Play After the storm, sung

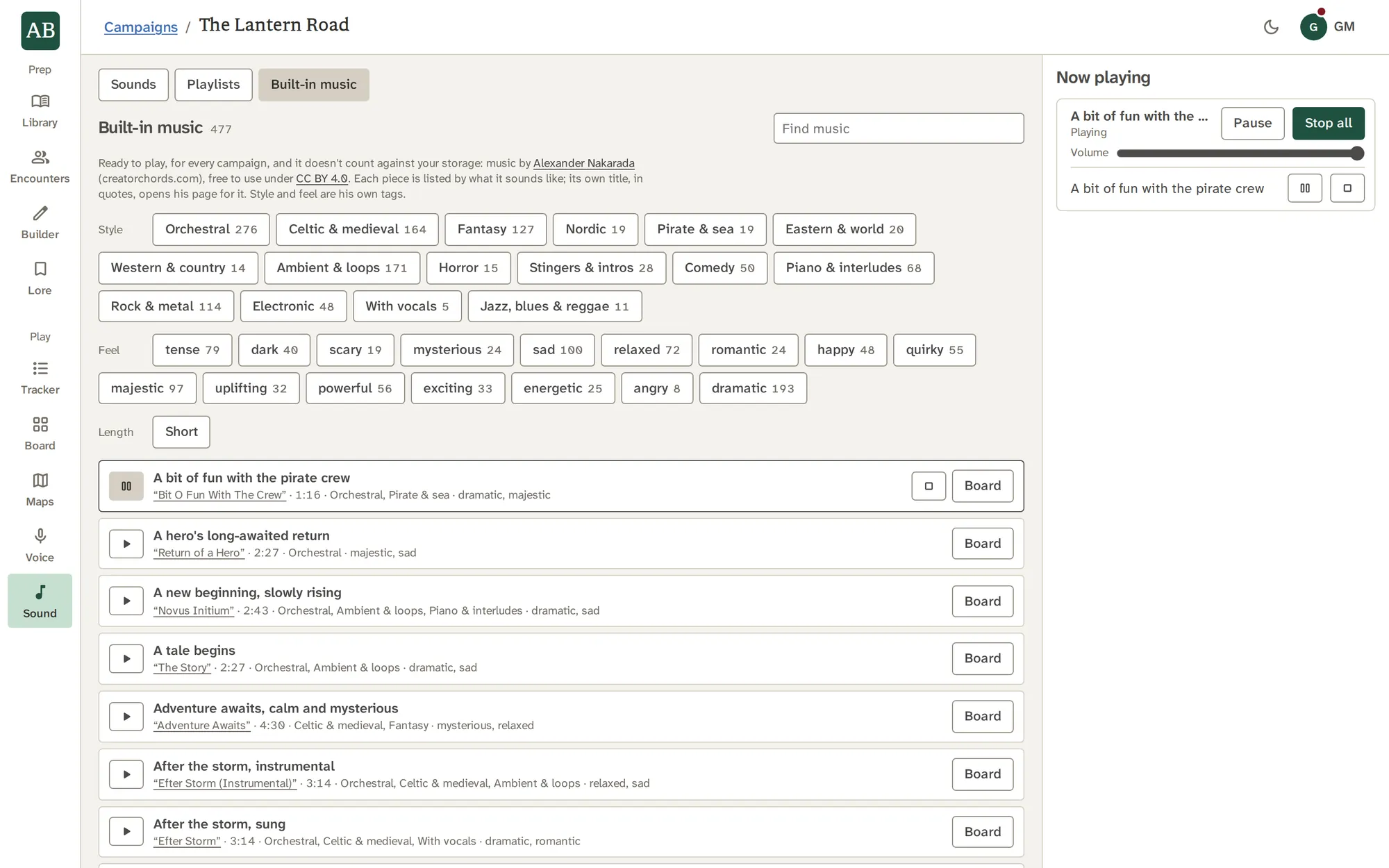coord(126,832)
